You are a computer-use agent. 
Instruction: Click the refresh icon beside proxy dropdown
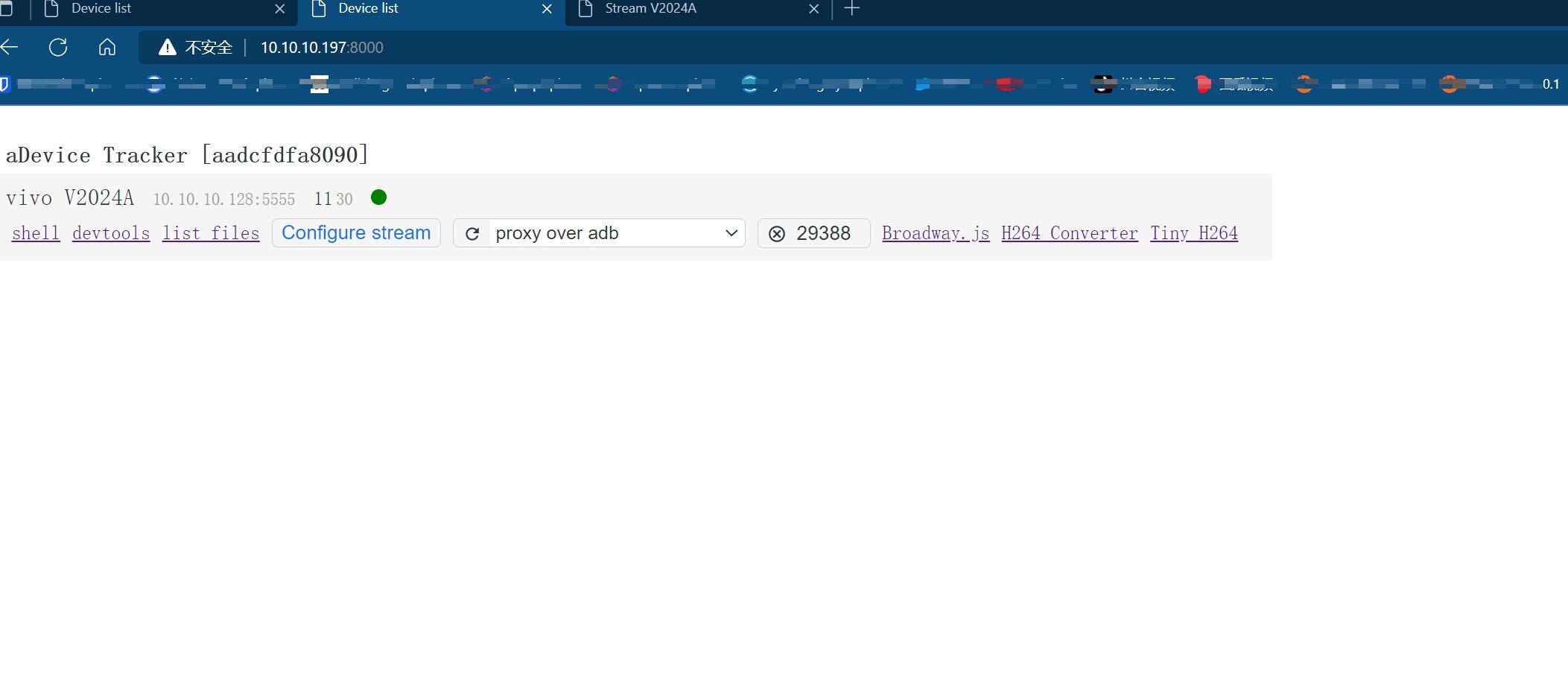tap(472, 234)
